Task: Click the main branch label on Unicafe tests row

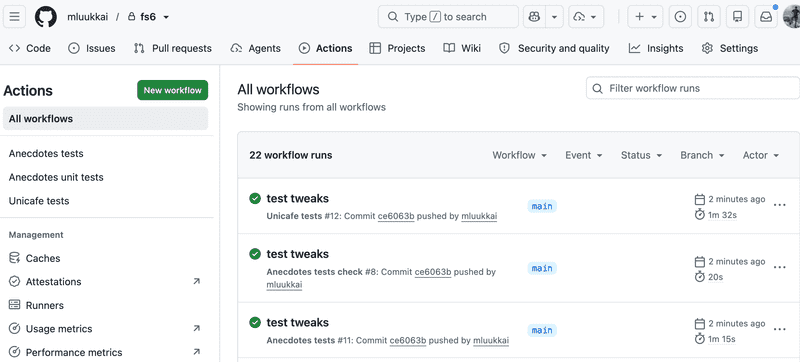Action: [x=542, y=206]
